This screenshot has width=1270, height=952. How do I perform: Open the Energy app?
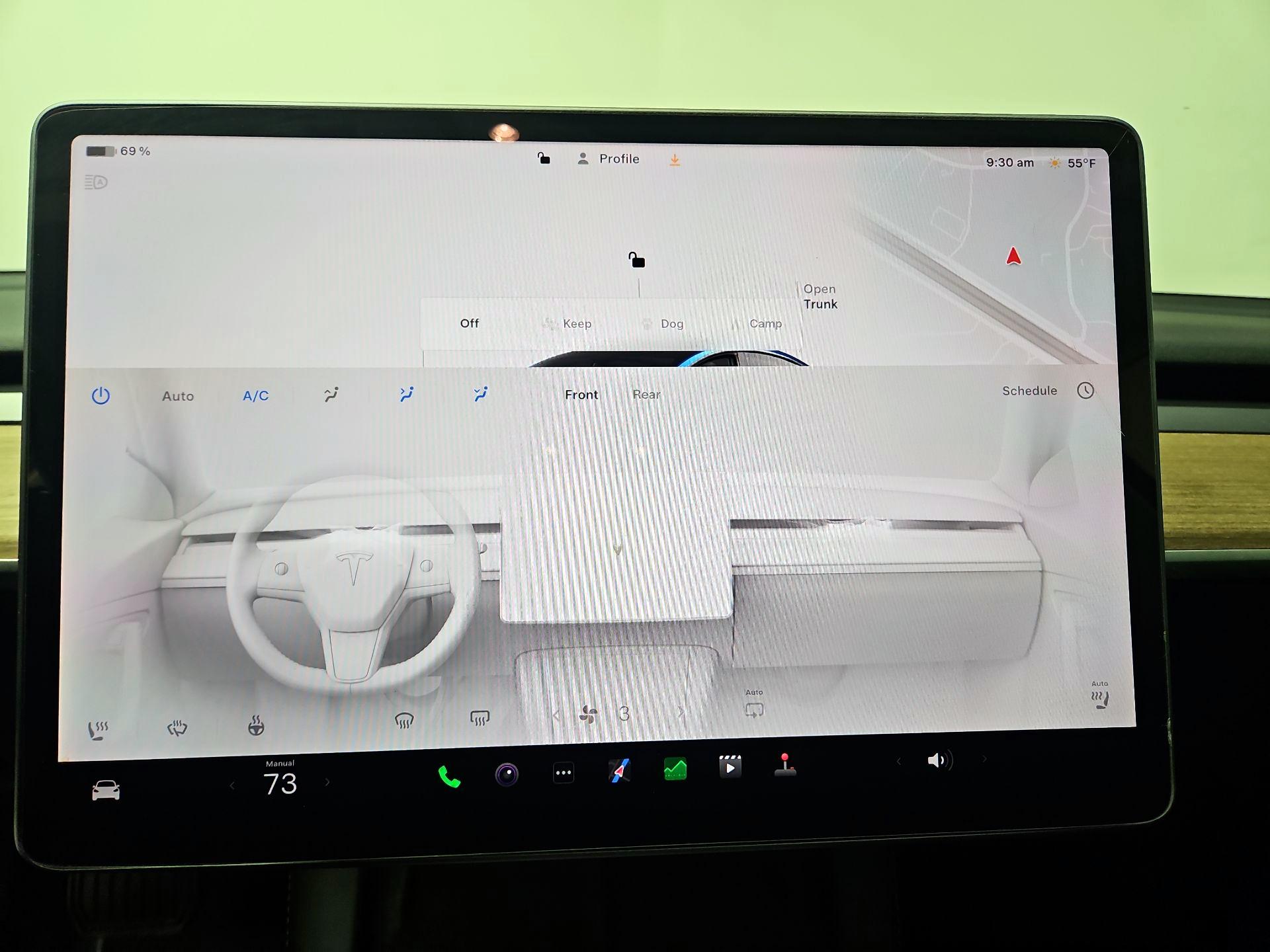(673, 770)
